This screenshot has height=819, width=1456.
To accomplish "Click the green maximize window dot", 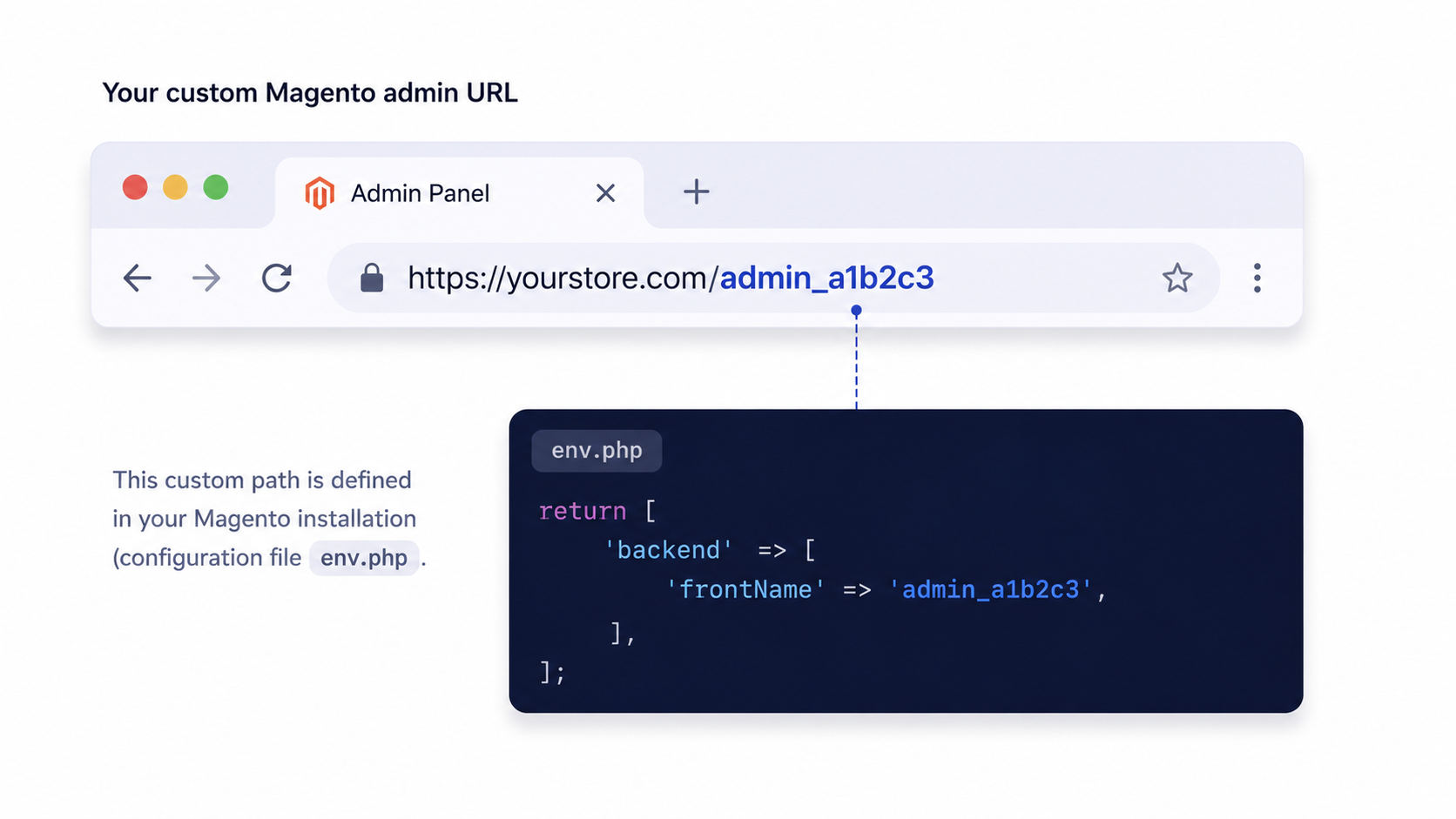I will pyautogui.click(x=216, y=187).
